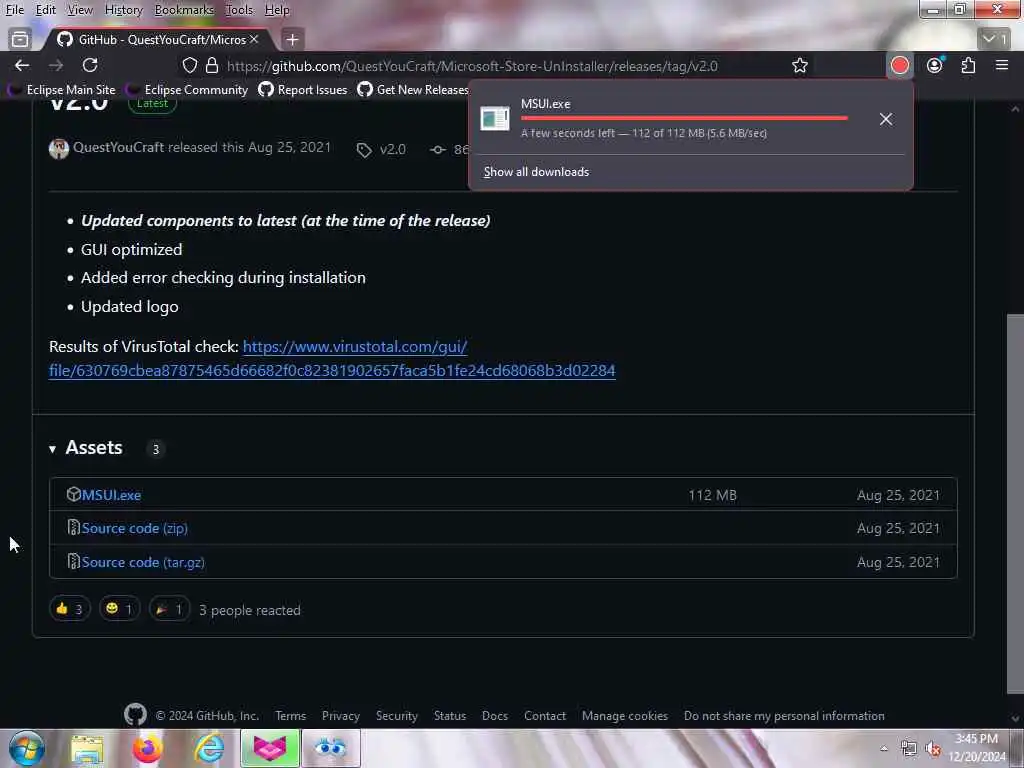Screen dimensions: 1024x768
Task: Open the Firefox View icon
Action: tap(20, 39)
